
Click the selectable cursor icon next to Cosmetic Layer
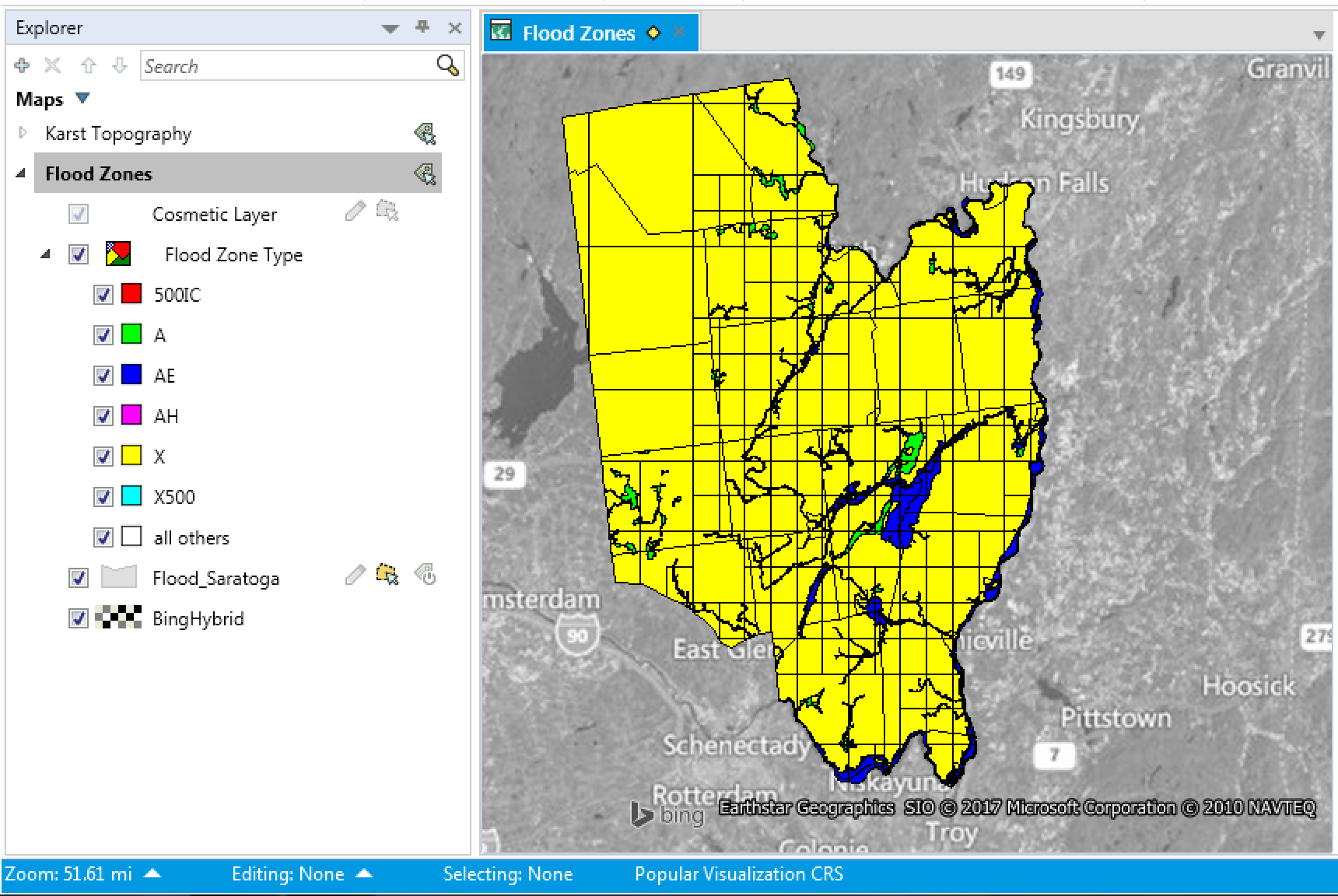click(x=388, y=211)
